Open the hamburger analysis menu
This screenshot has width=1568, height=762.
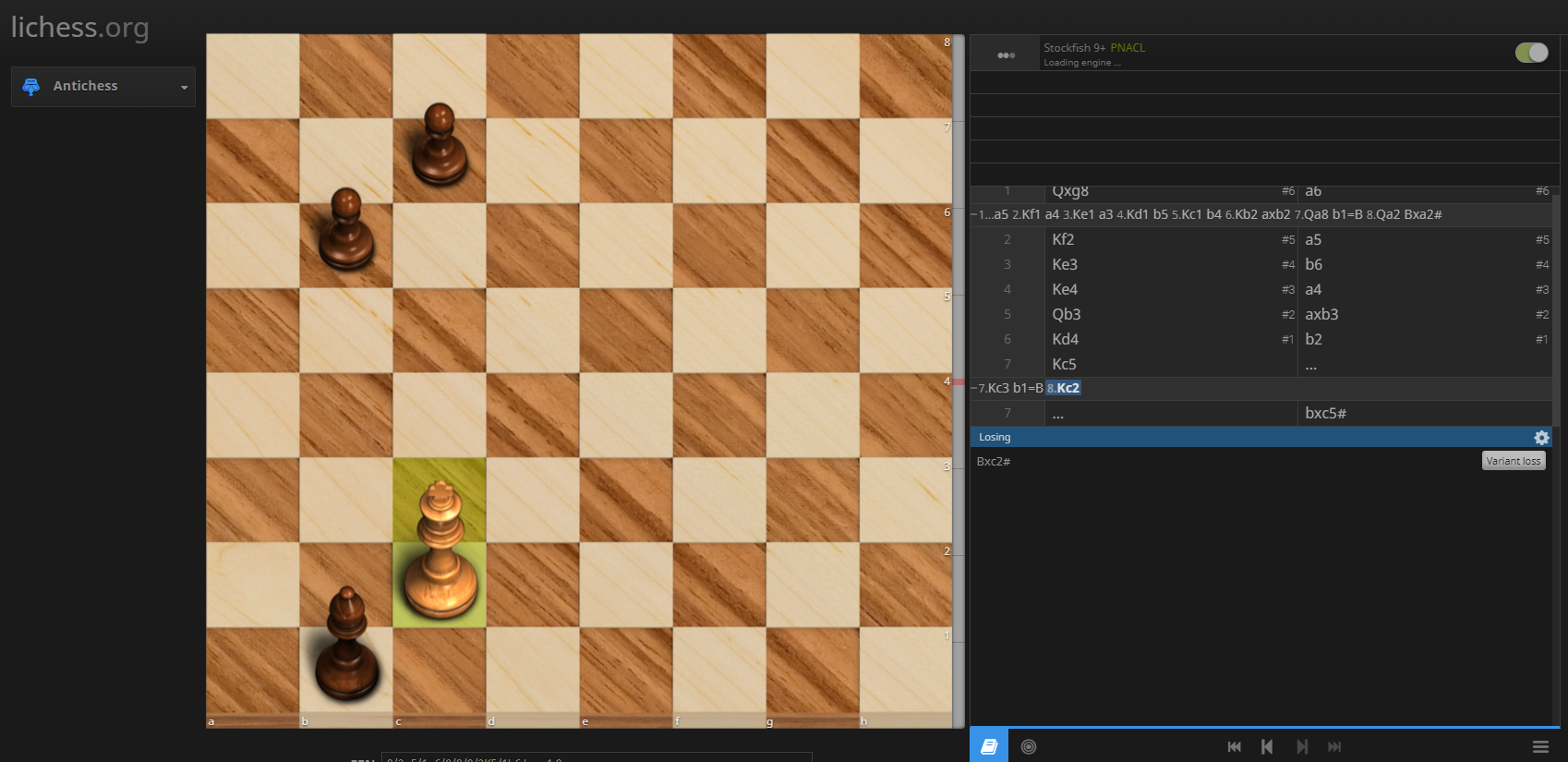[x=1540, y=746]
